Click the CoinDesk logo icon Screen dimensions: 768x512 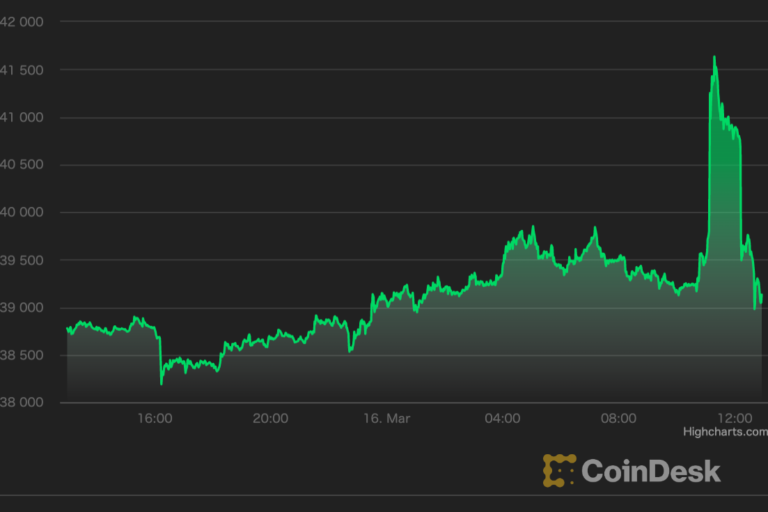click(x=559, y=470)
